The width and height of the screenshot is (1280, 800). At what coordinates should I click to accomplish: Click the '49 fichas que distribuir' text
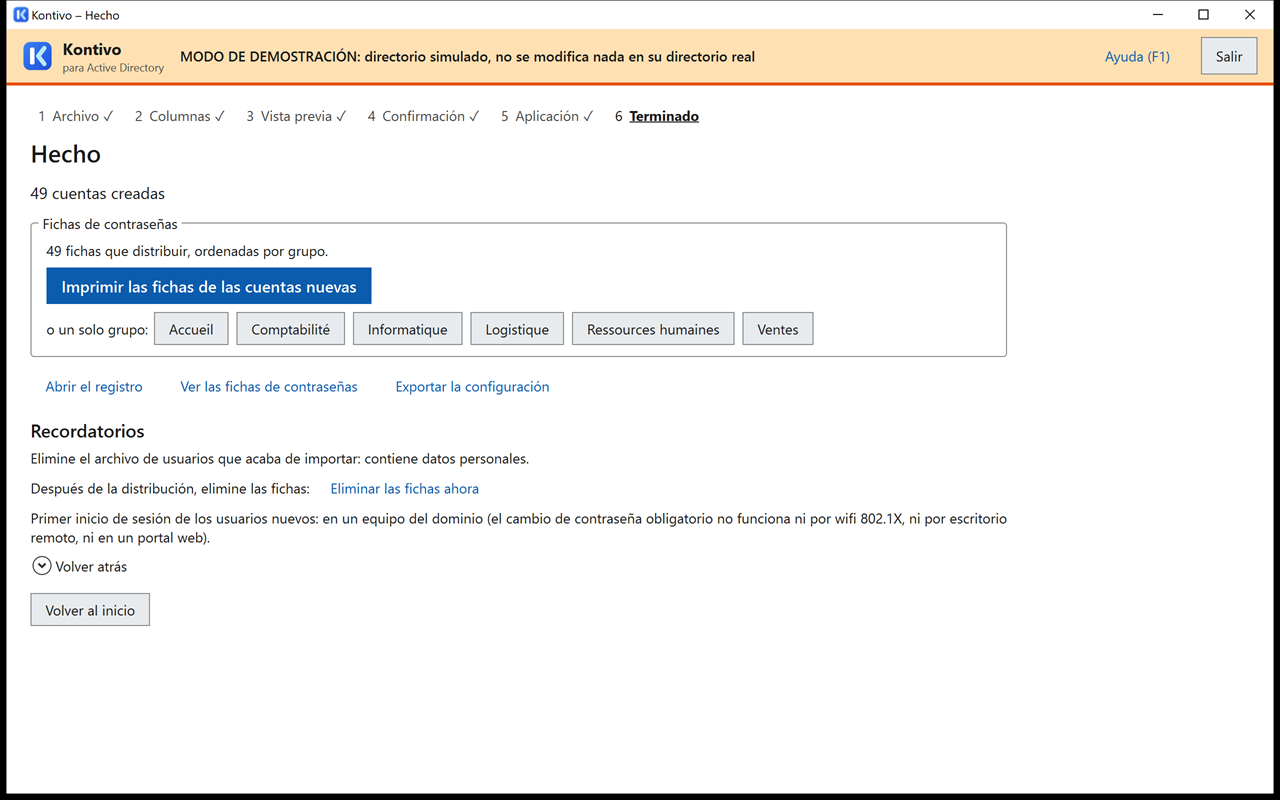pos(187,251)
